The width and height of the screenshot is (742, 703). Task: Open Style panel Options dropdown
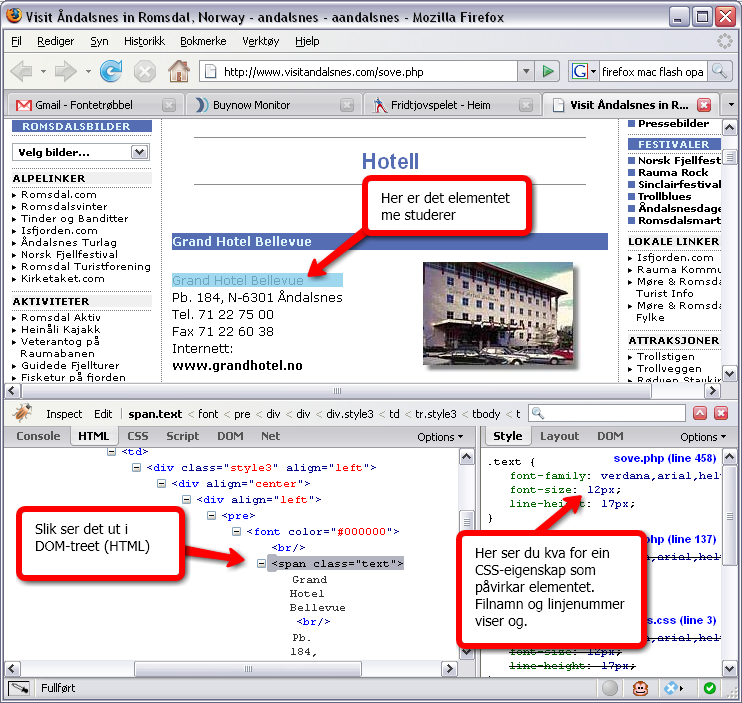pos(703,437)
